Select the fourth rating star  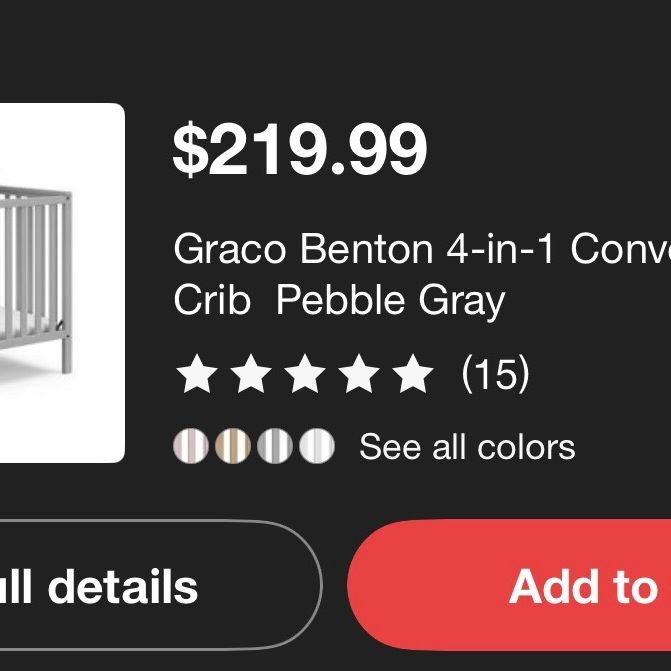coord(359,374)
